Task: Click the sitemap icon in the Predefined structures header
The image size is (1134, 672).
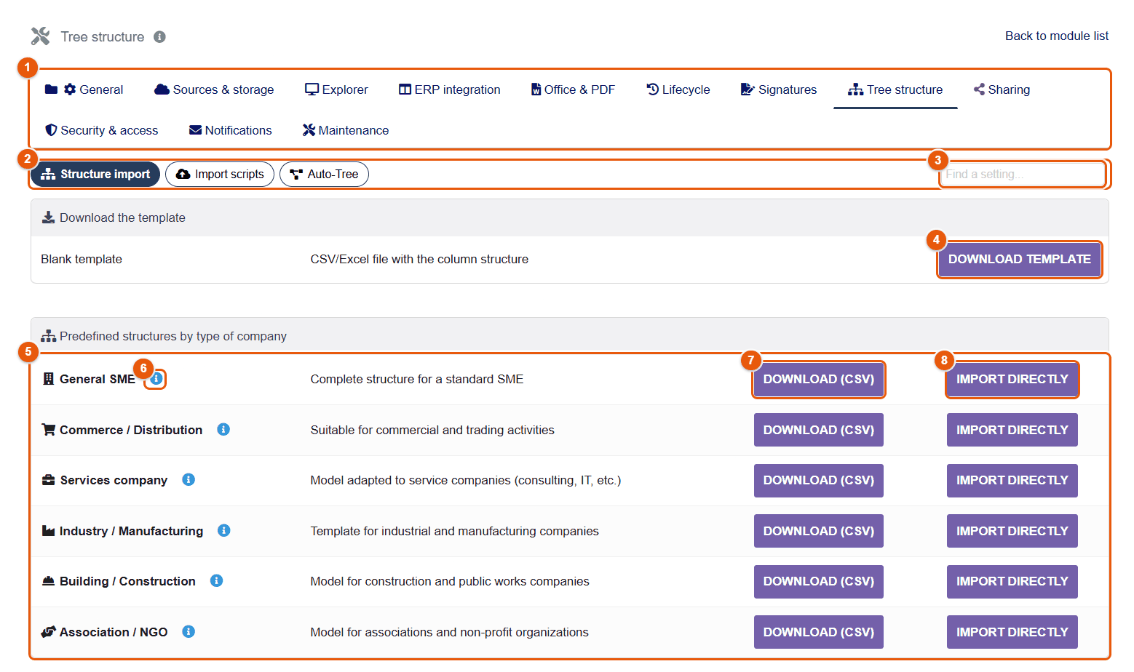Action: (x=48, y=336)
